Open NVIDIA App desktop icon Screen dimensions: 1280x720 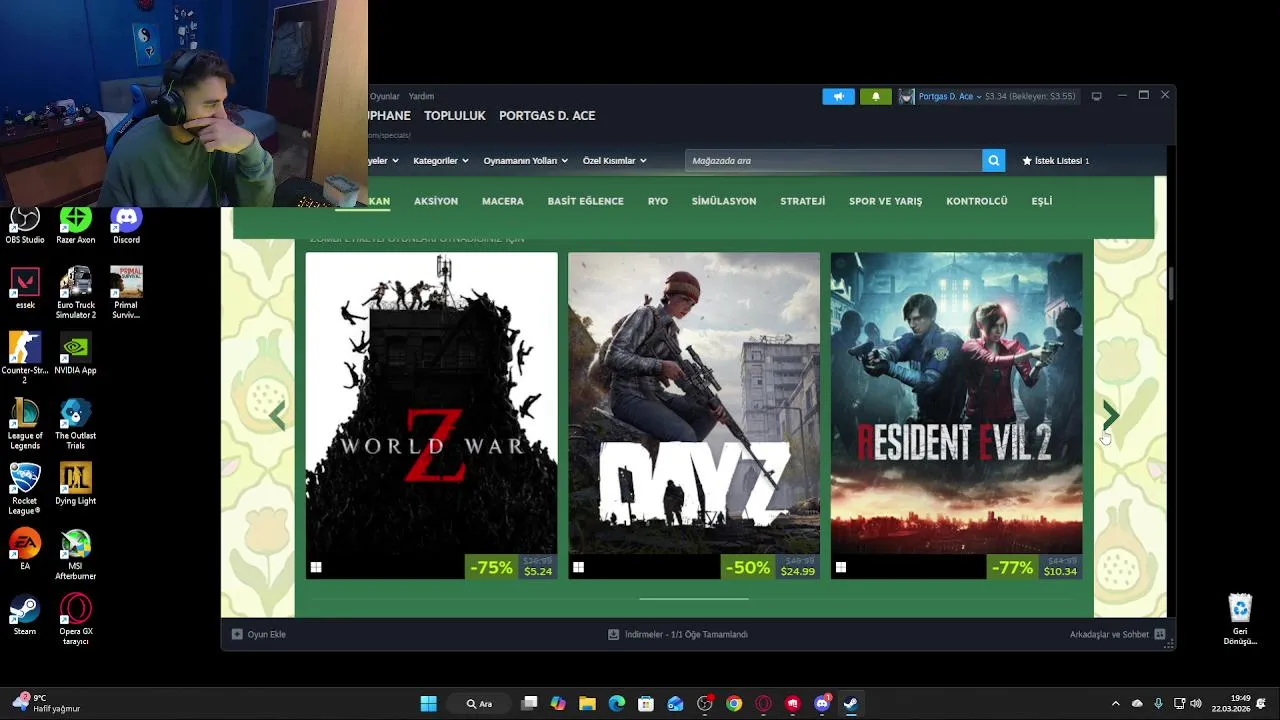(x=75, y=354)
